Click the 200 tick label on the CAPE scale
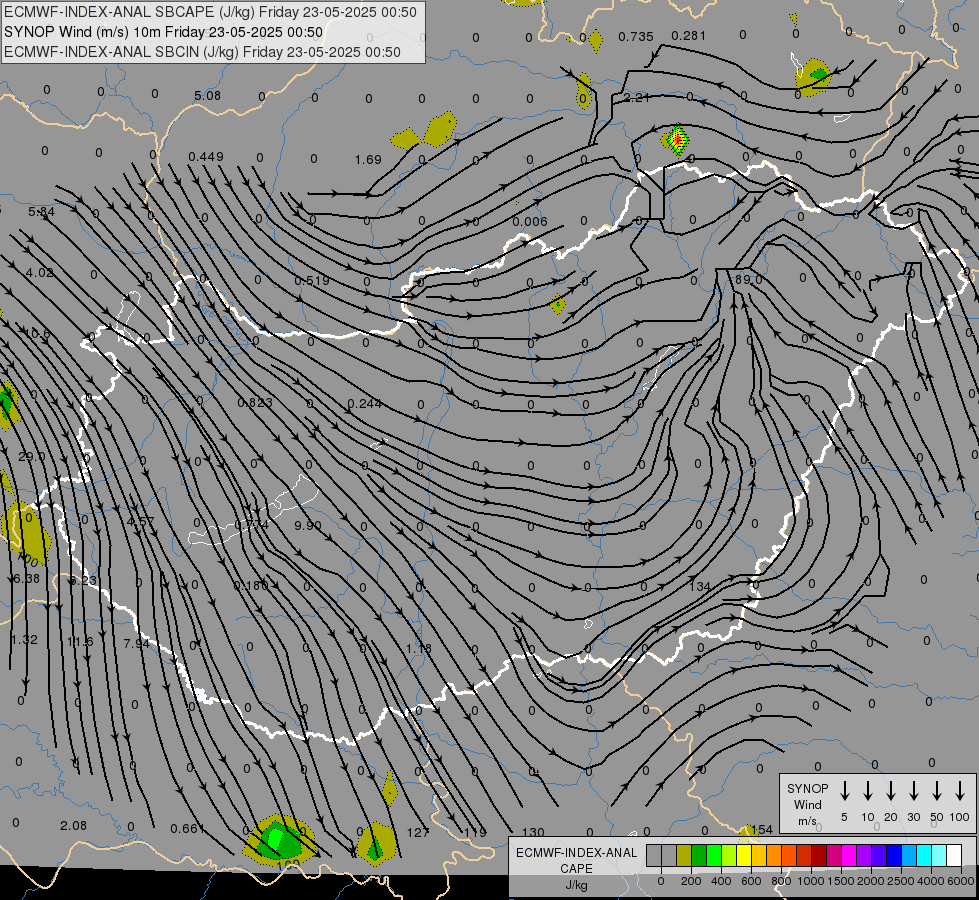Viewport: 979px width, 900px height. click(691, 881)
